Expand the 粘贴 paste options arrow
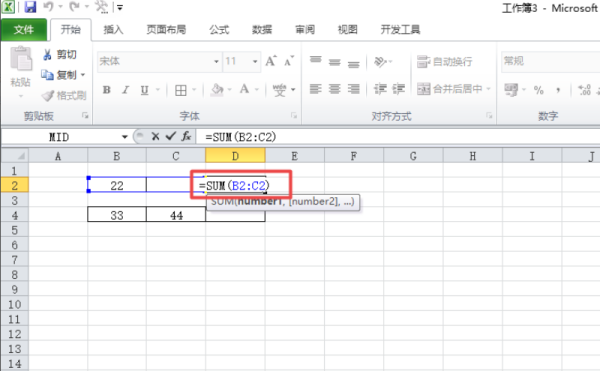Screen dimensions: 600x371 point(21,96)
